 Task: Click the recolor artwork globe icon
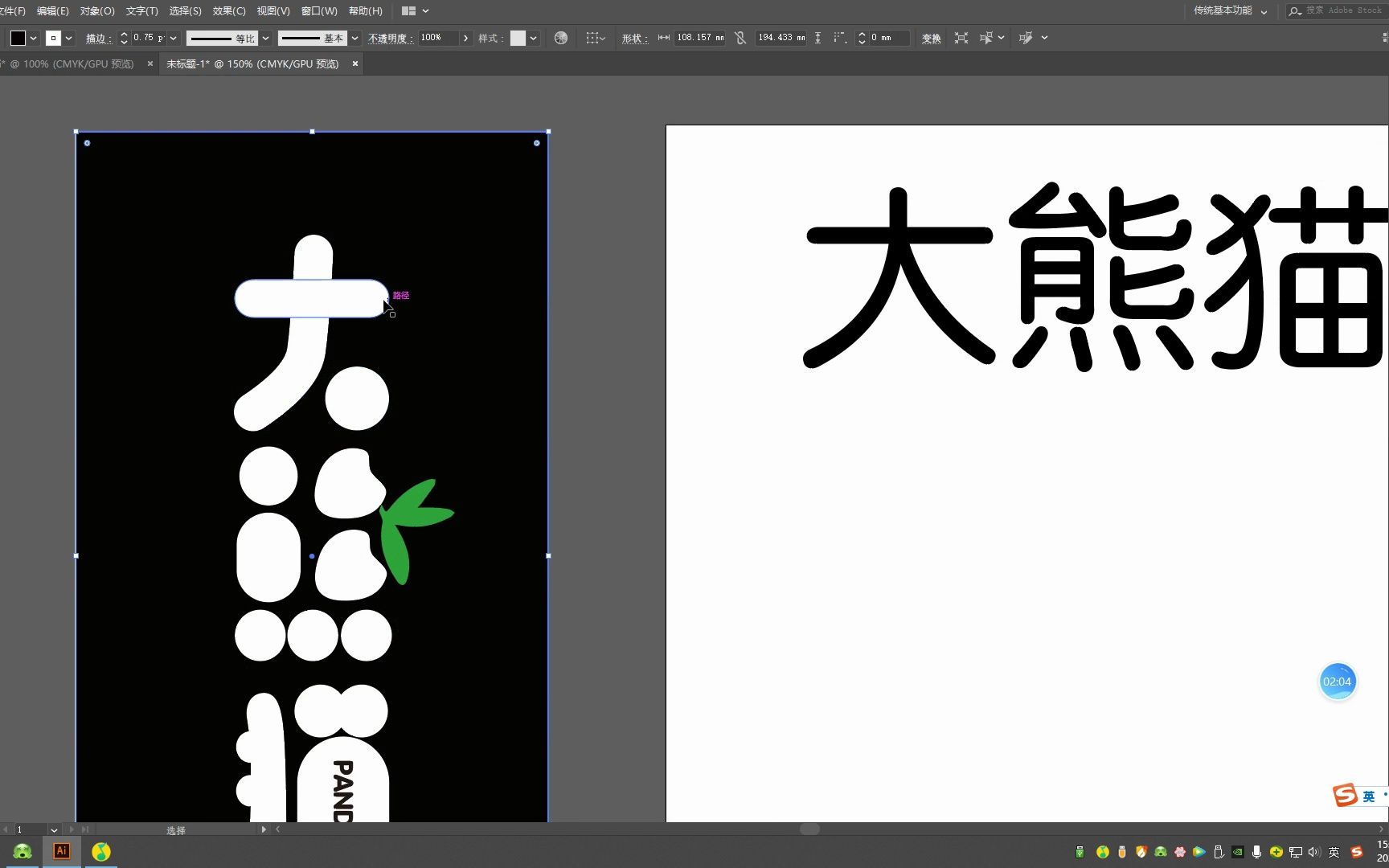click(561, 38)
